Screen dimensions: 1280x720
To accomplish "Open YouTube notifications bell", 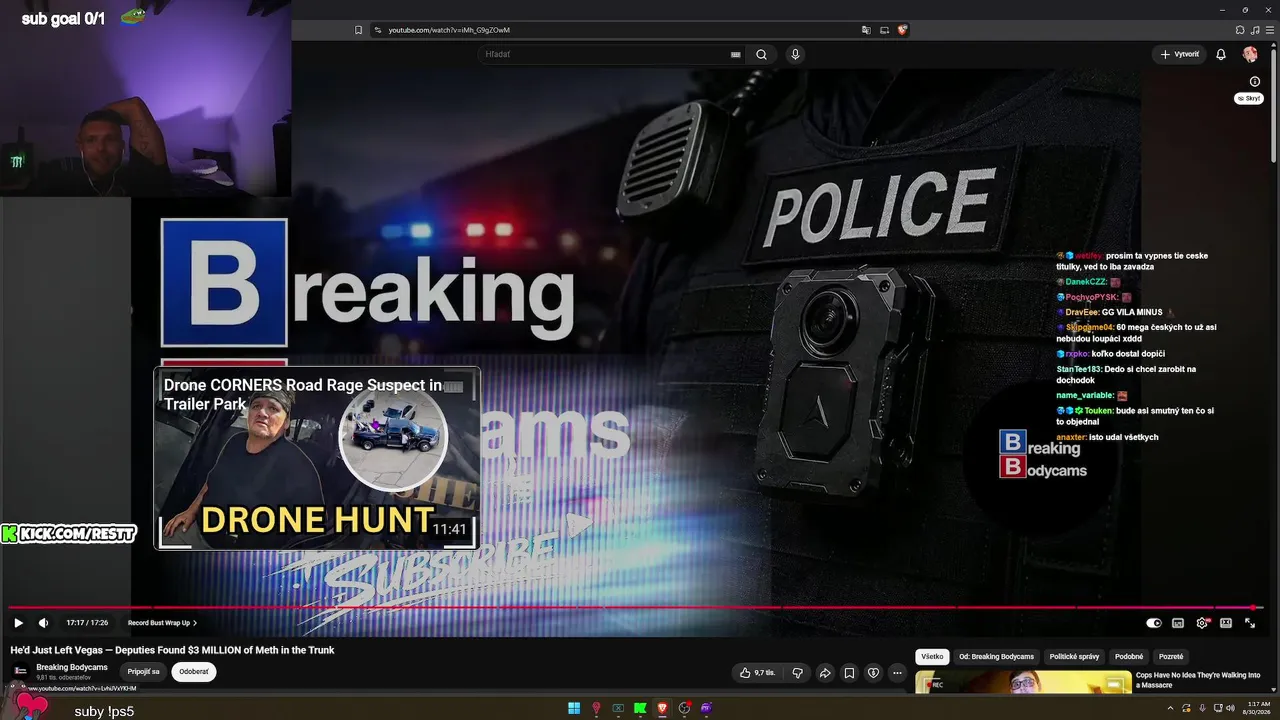I will coord(1221,54).
